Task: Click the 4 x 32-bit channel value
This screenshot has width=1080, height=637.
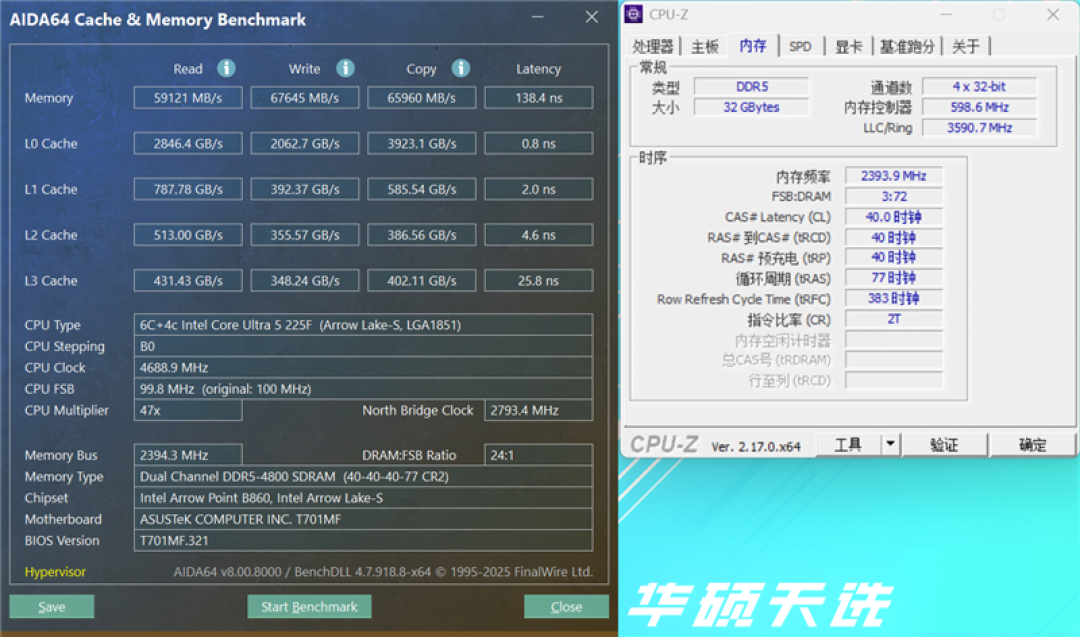Action: coord(979,87)
